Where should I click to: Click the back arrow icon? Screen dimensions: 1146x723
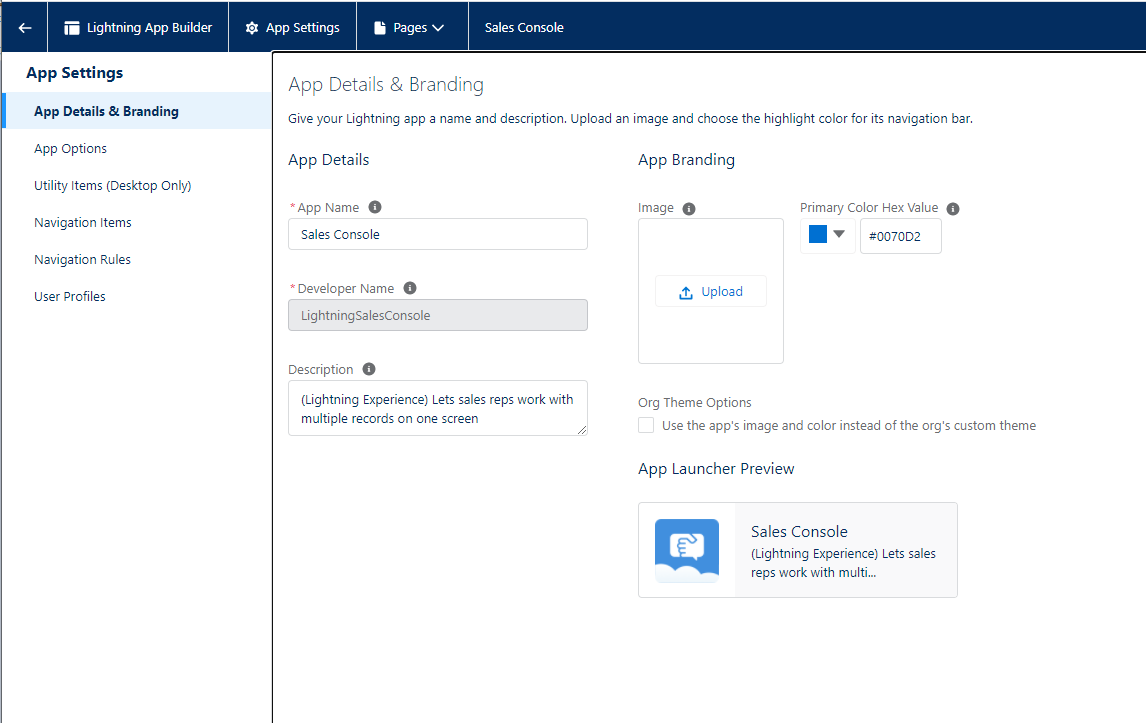point(25,28)
